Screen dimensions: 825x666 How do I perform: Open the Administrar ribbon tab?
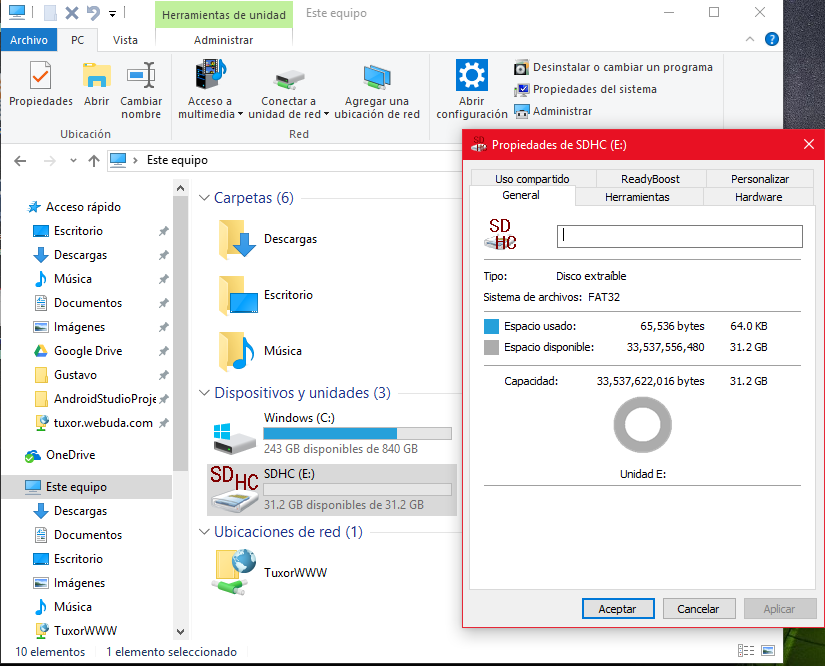[224, 40]
